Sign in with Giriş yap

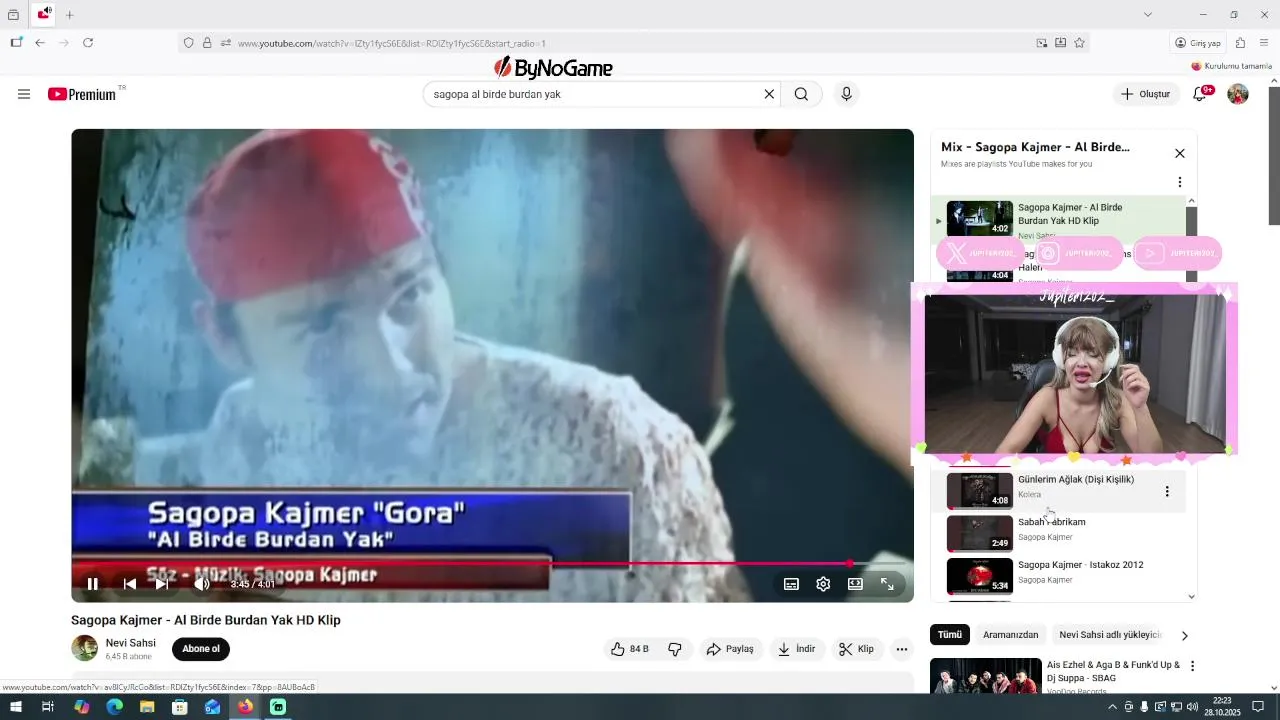point(1198,43)
